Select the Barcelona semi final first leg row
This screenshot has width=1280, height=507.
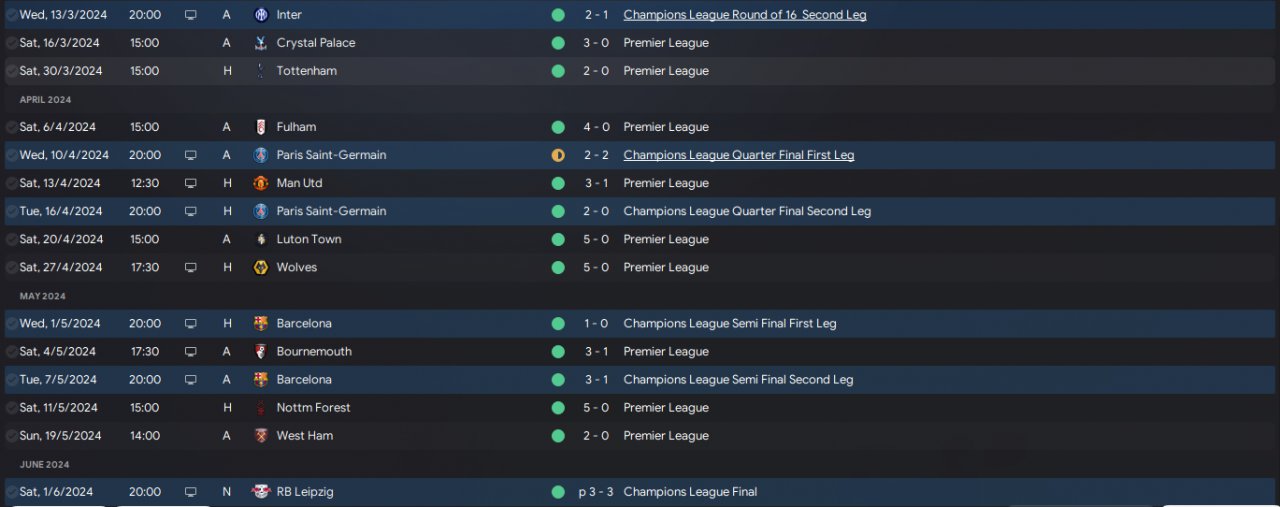[x=640, y=323]
